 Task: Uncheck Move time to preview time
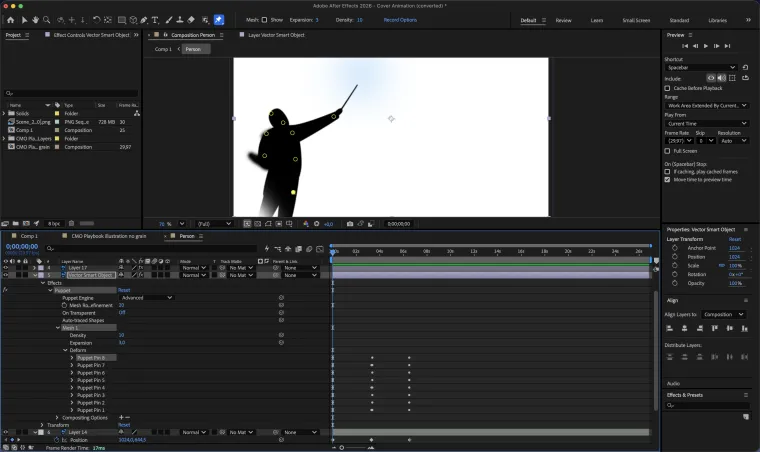(x=667, y=180)
